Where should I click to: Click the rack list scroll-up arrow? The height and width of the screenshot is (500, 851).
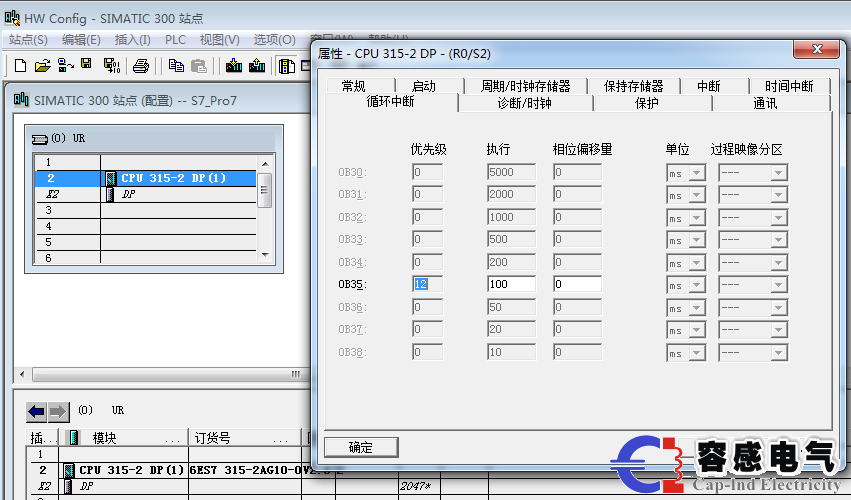click(265, 163)
